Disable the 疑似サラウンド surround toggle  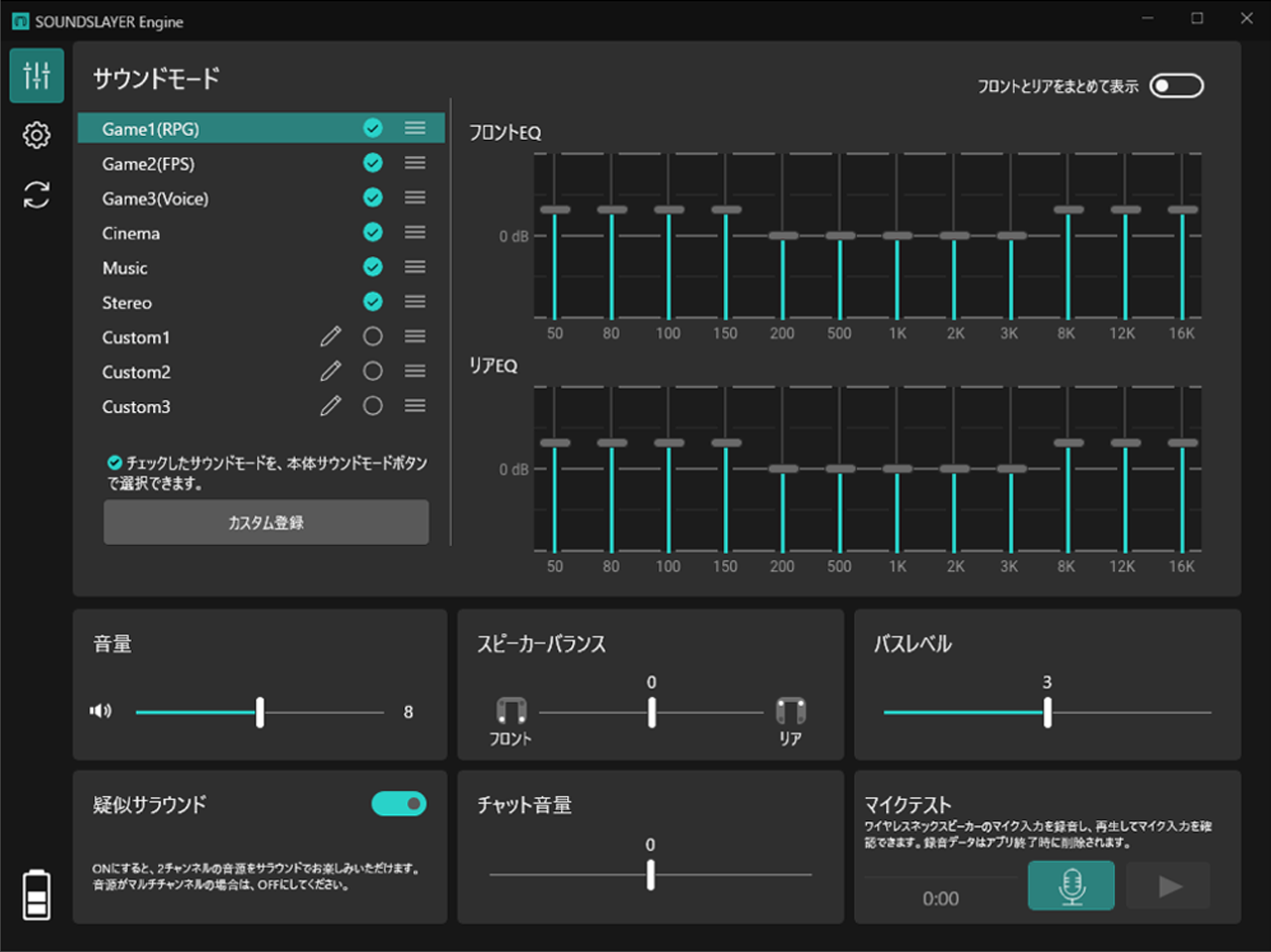(x=398, y=804)
